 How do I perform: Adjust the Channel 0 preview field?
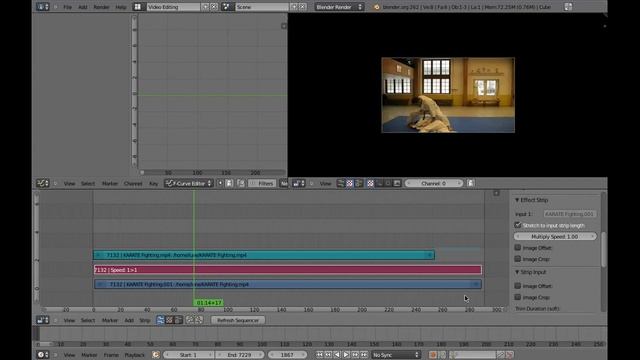(433, 184)
